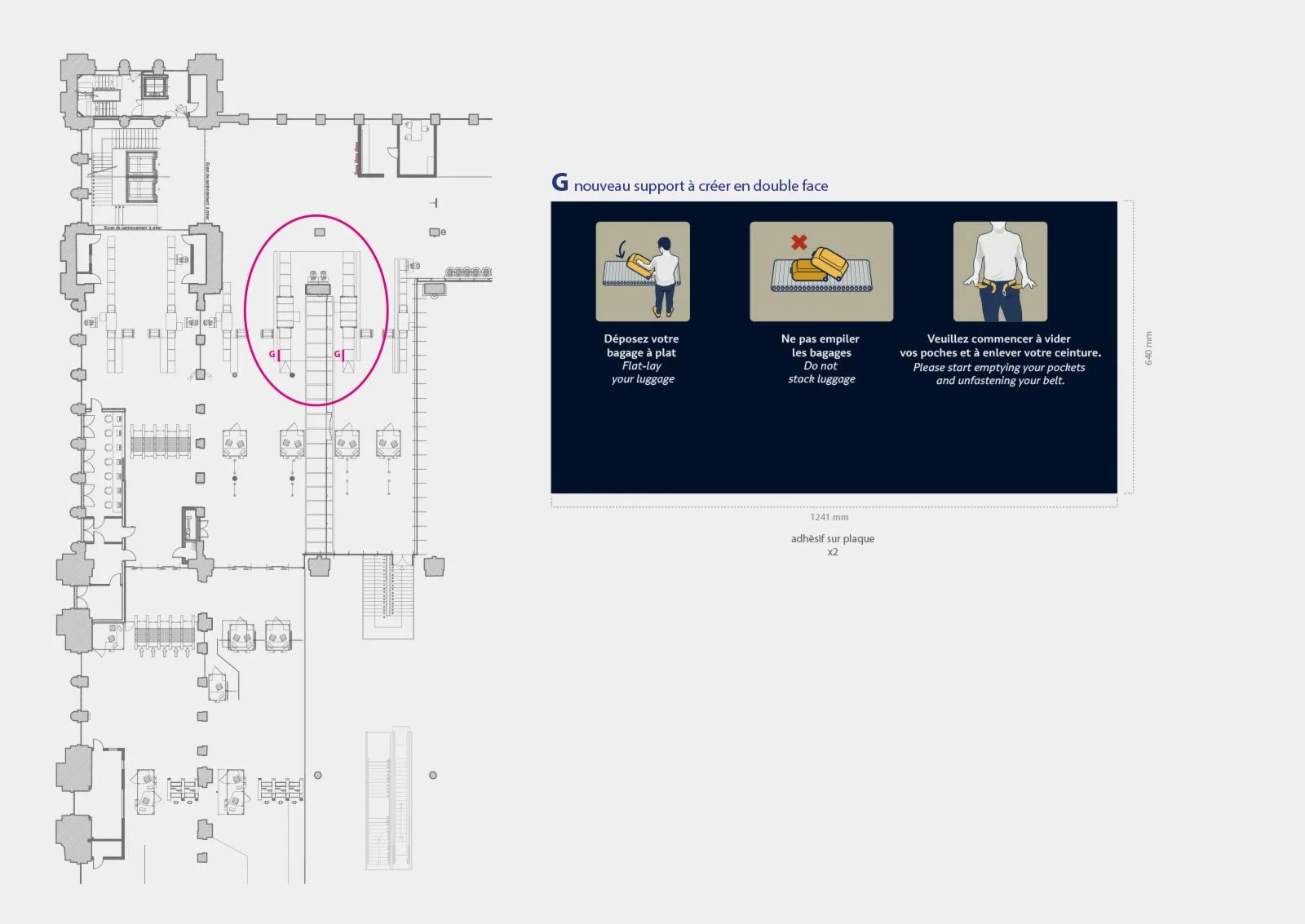Select 'Please start emptying your pockets' text
1305x924 pixels.
[999, 374]
